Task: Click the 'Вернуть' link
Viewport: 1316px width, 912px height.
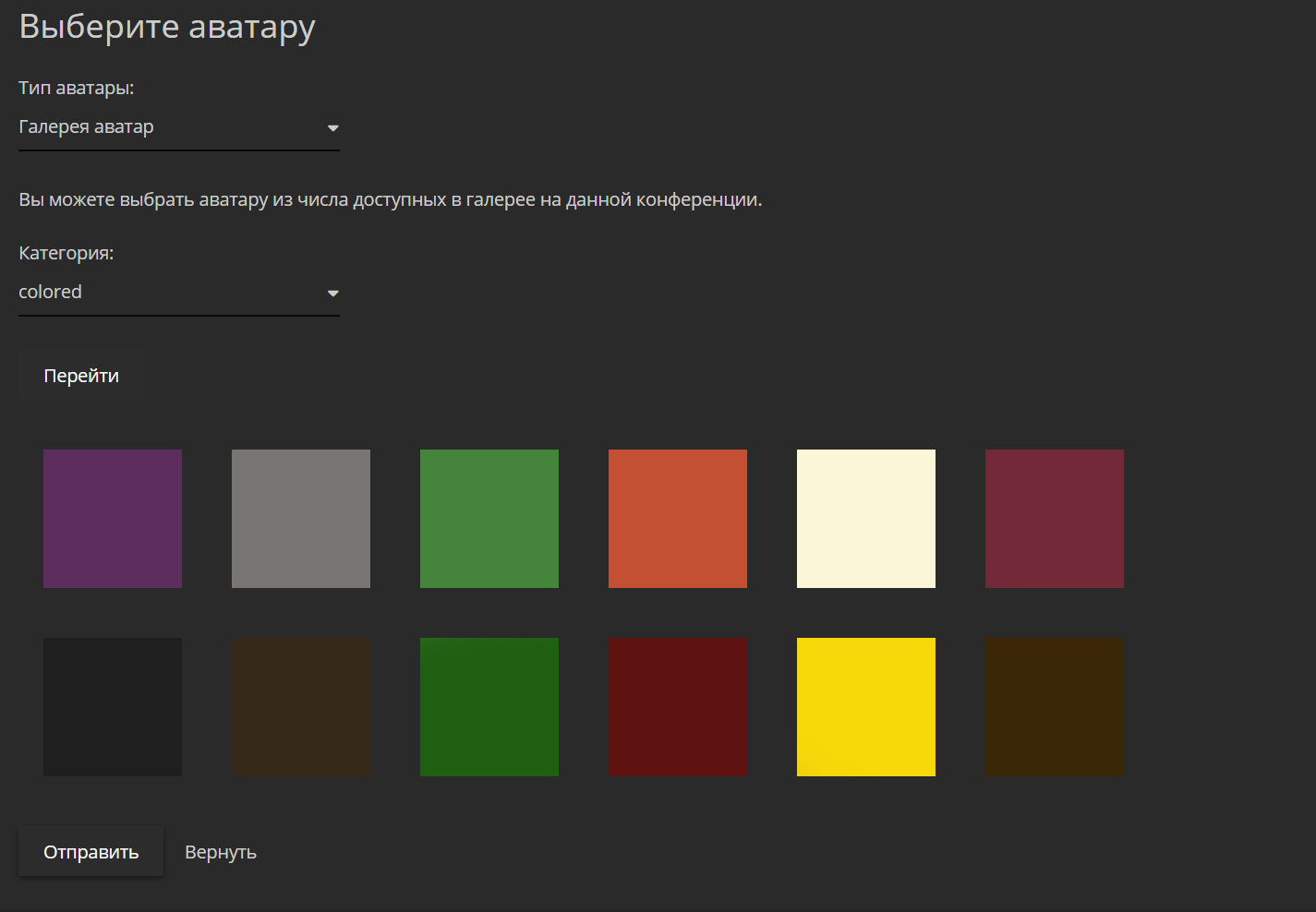Action: click(220, 851)
